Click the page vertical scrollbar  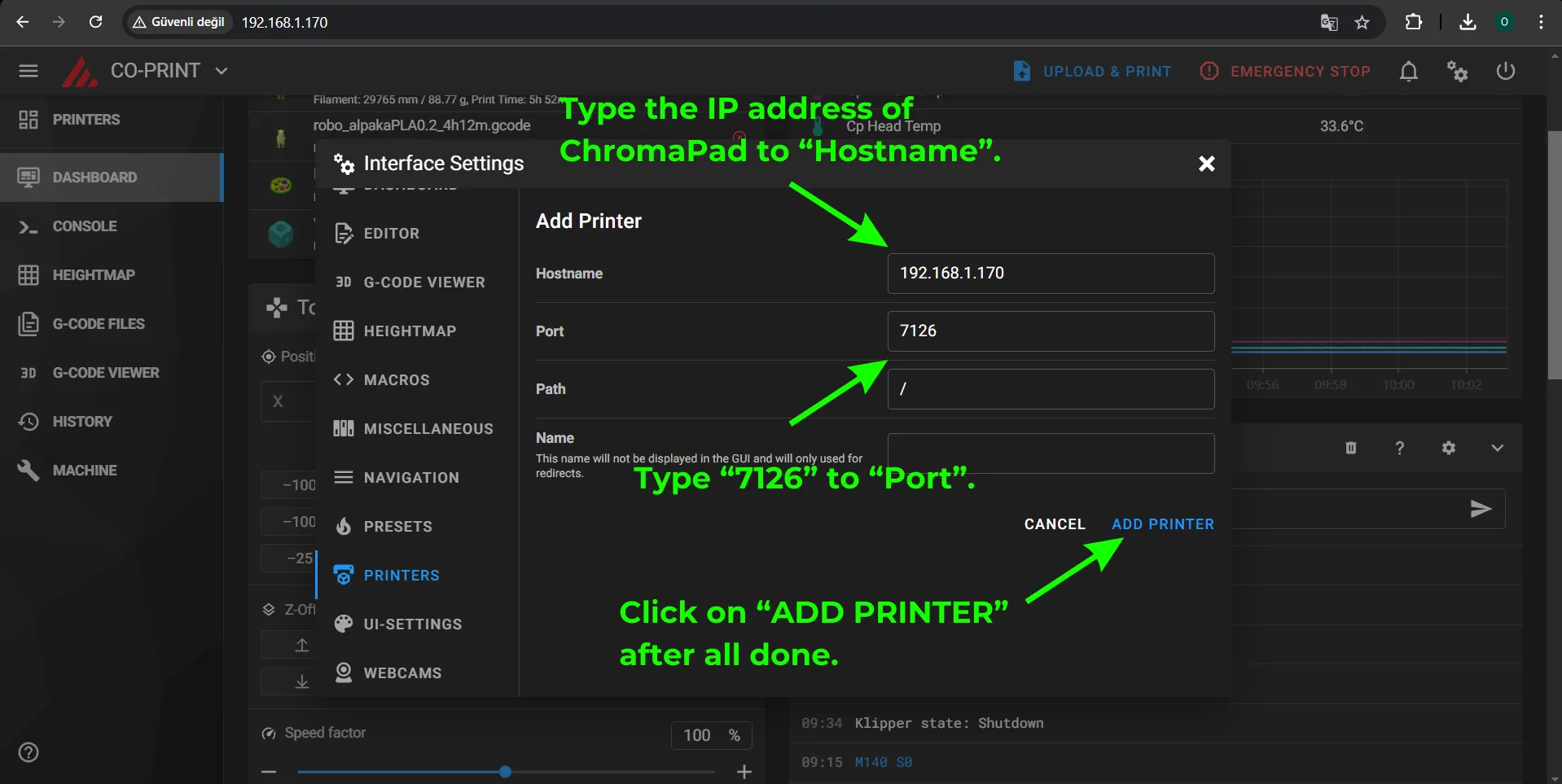tap(1554, 255)
